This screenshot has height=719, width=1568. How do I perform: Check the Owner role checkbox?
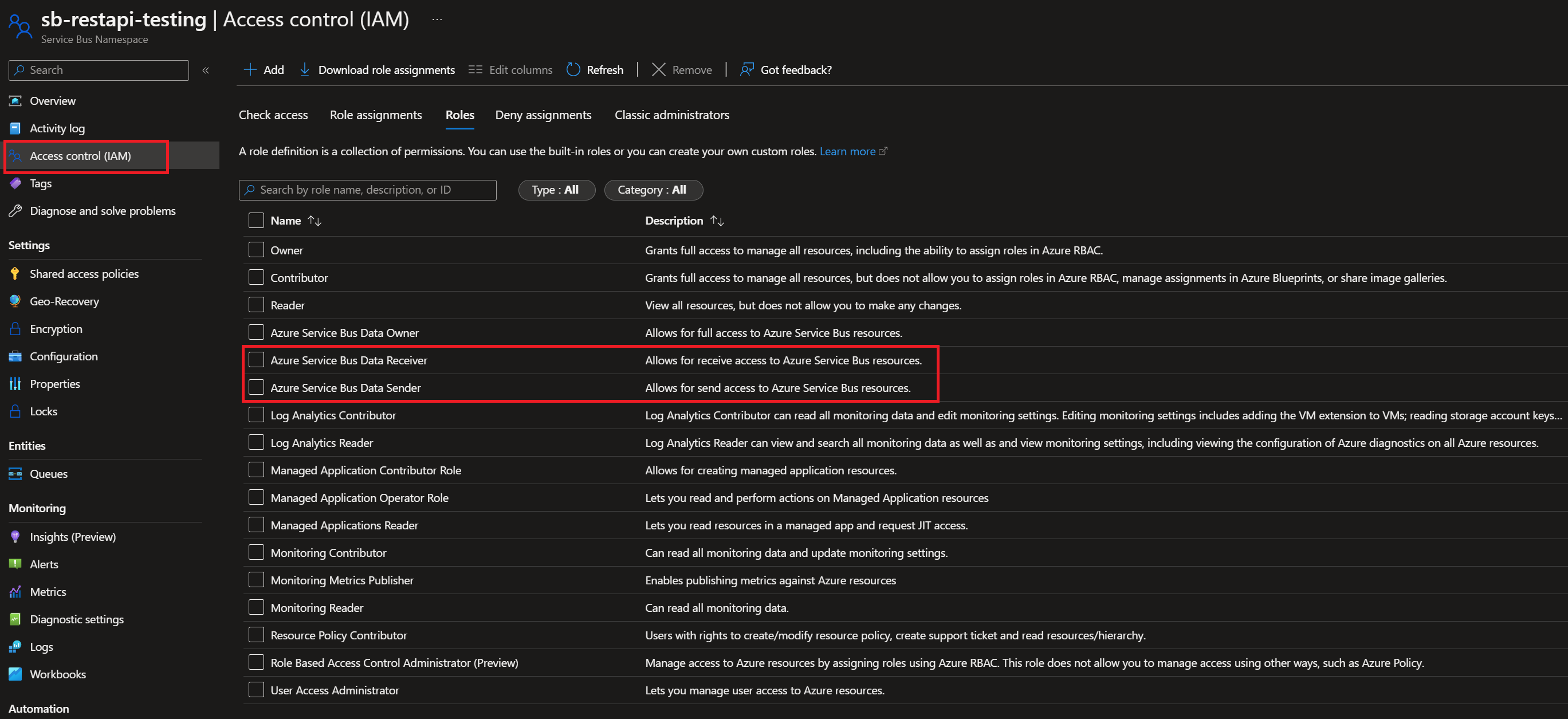coord(256,250)
